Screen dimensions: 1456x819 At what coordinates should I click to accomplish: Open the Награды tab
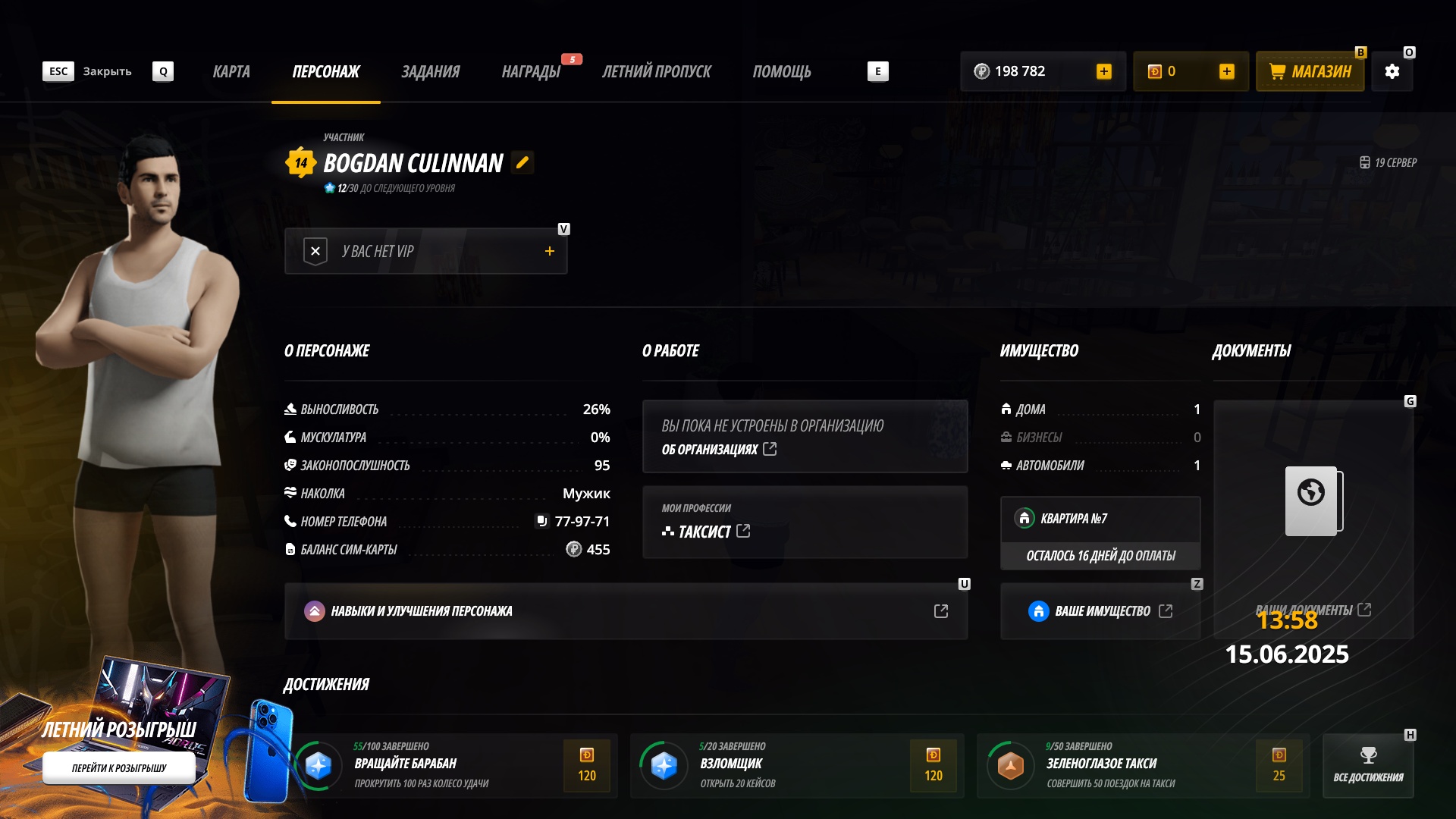[x=531, y=71]
